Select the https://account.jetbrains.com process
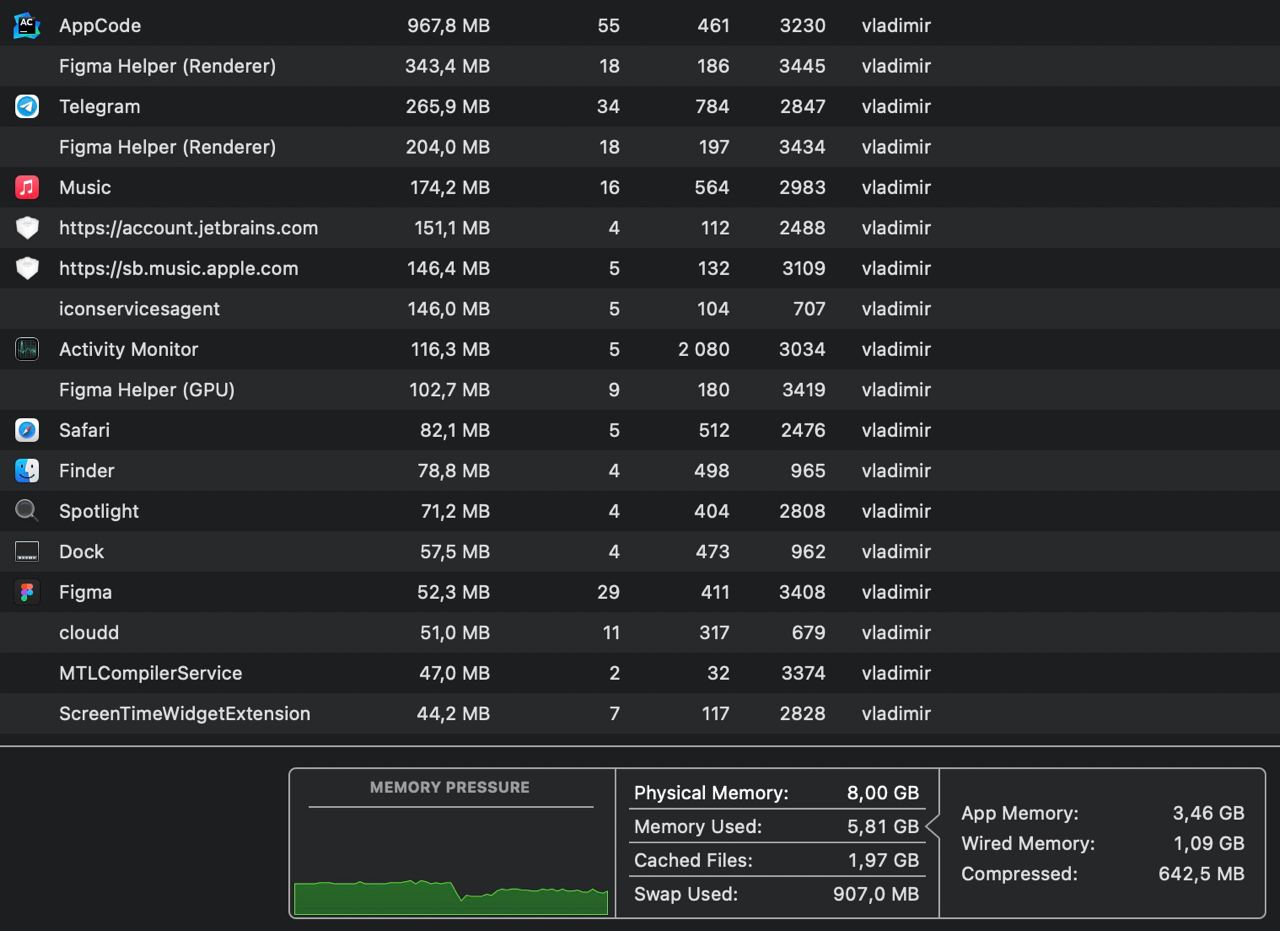The height and width of the screenshot is (931, 1280). pos(188,228)
